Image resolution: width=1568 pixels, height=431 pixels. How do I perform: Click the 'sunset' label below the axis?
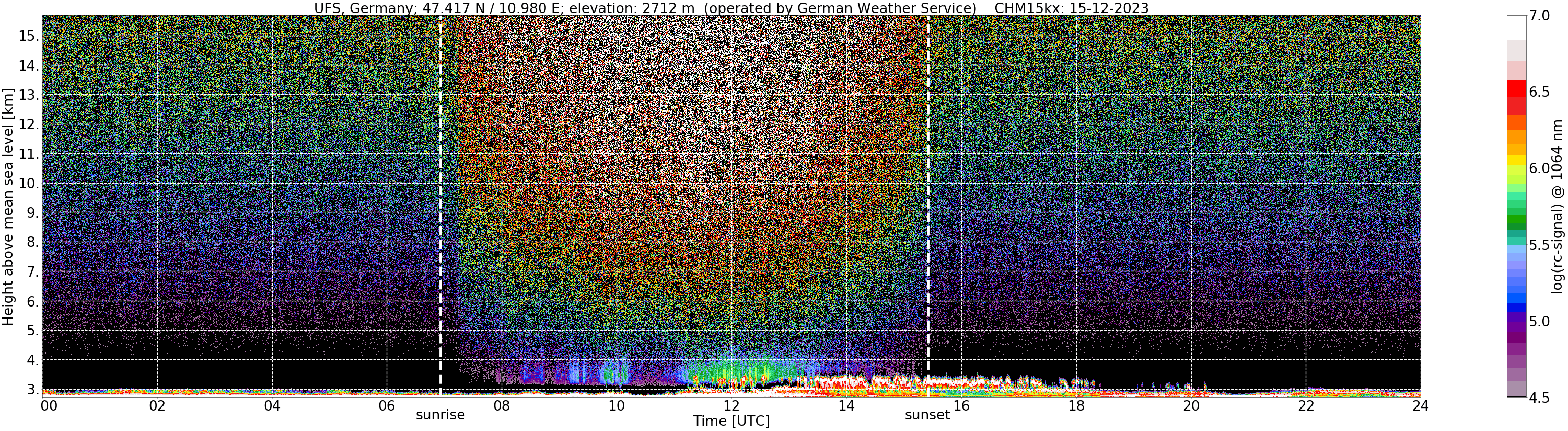[927, 415]
